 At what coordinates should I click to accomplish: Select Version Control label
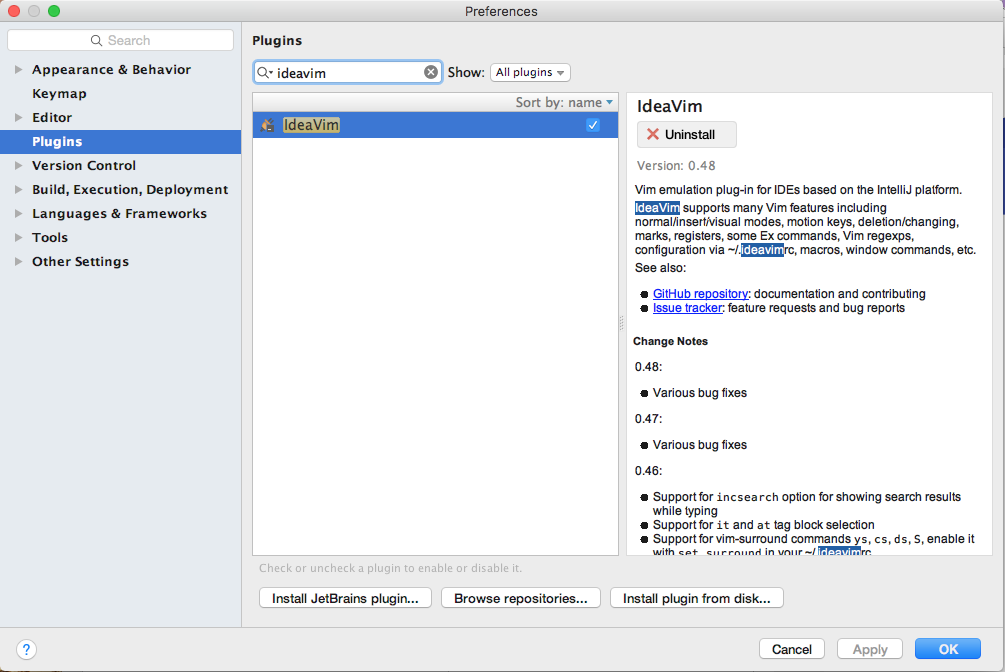(84, 165)
